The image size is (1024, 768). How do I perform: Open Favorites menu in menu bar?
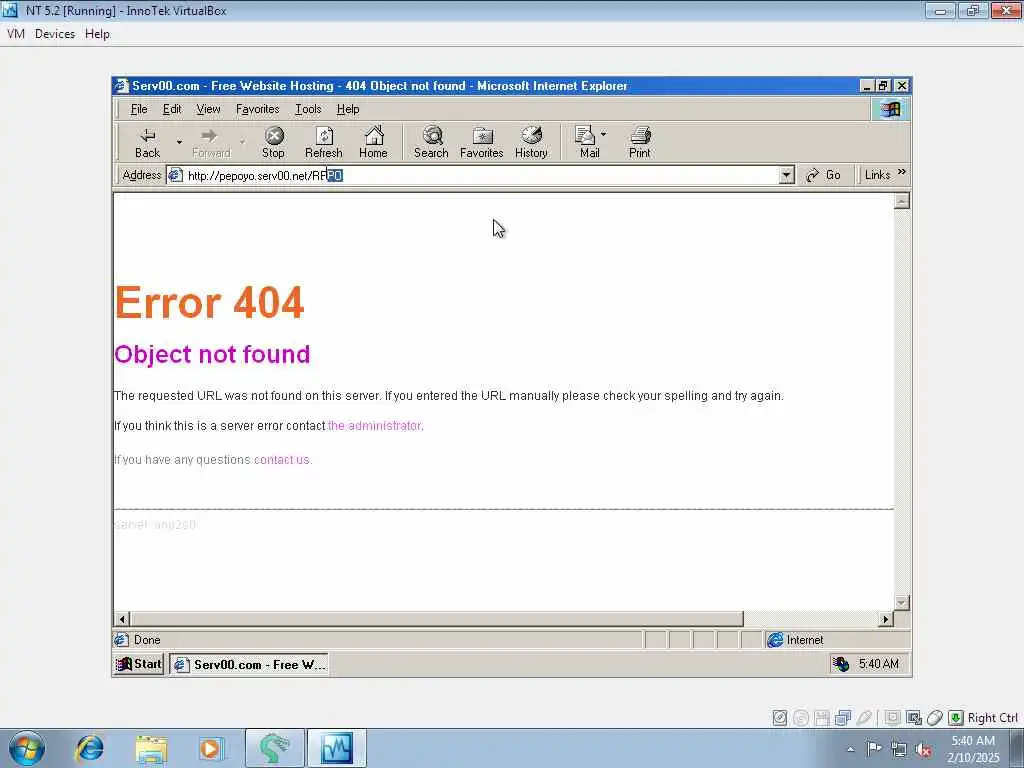click(257, 109)
